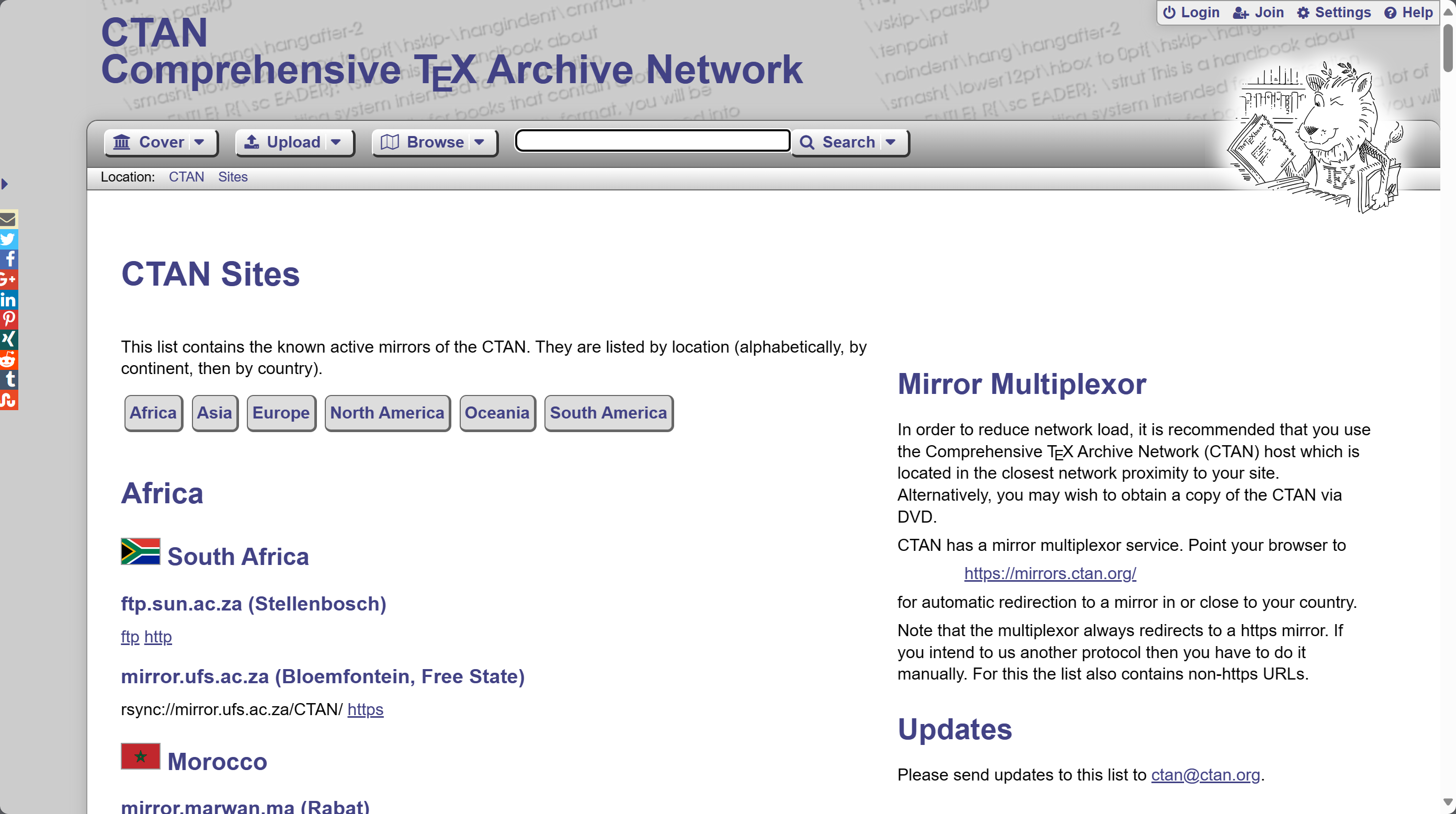Click the Cover icon in toolbar
This screenshot has width=1456, height=814.
[122, 142]
